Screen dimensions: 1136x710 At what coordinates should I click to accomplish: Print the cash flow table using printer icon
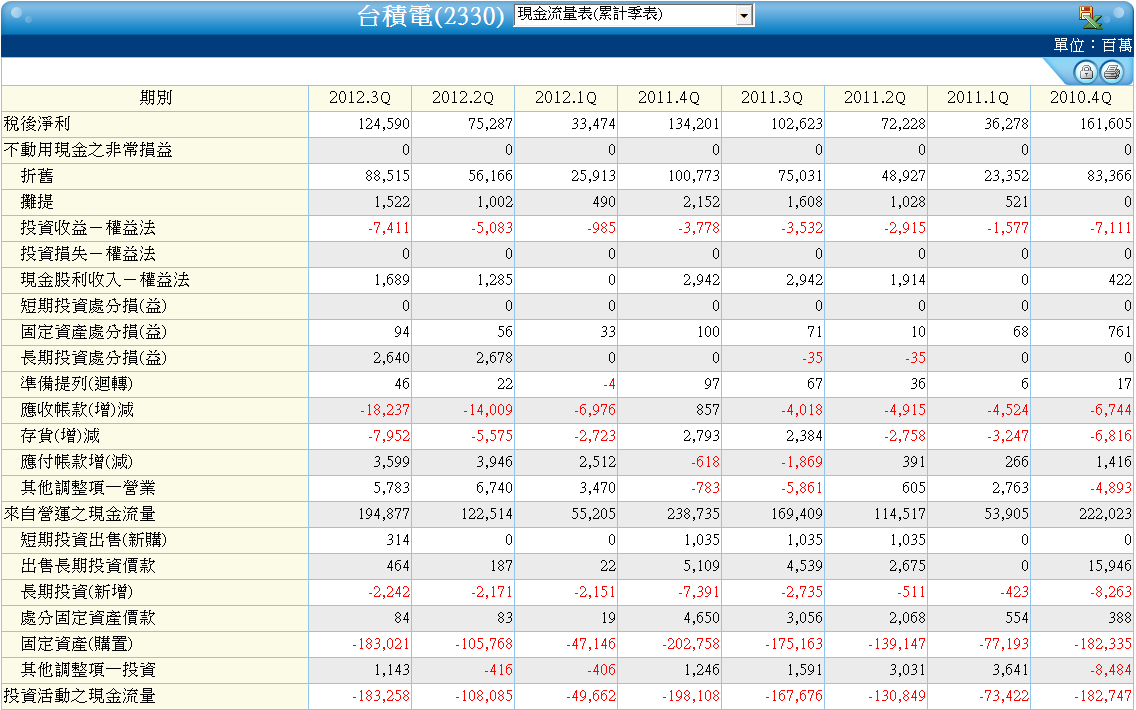(1111, 71)
